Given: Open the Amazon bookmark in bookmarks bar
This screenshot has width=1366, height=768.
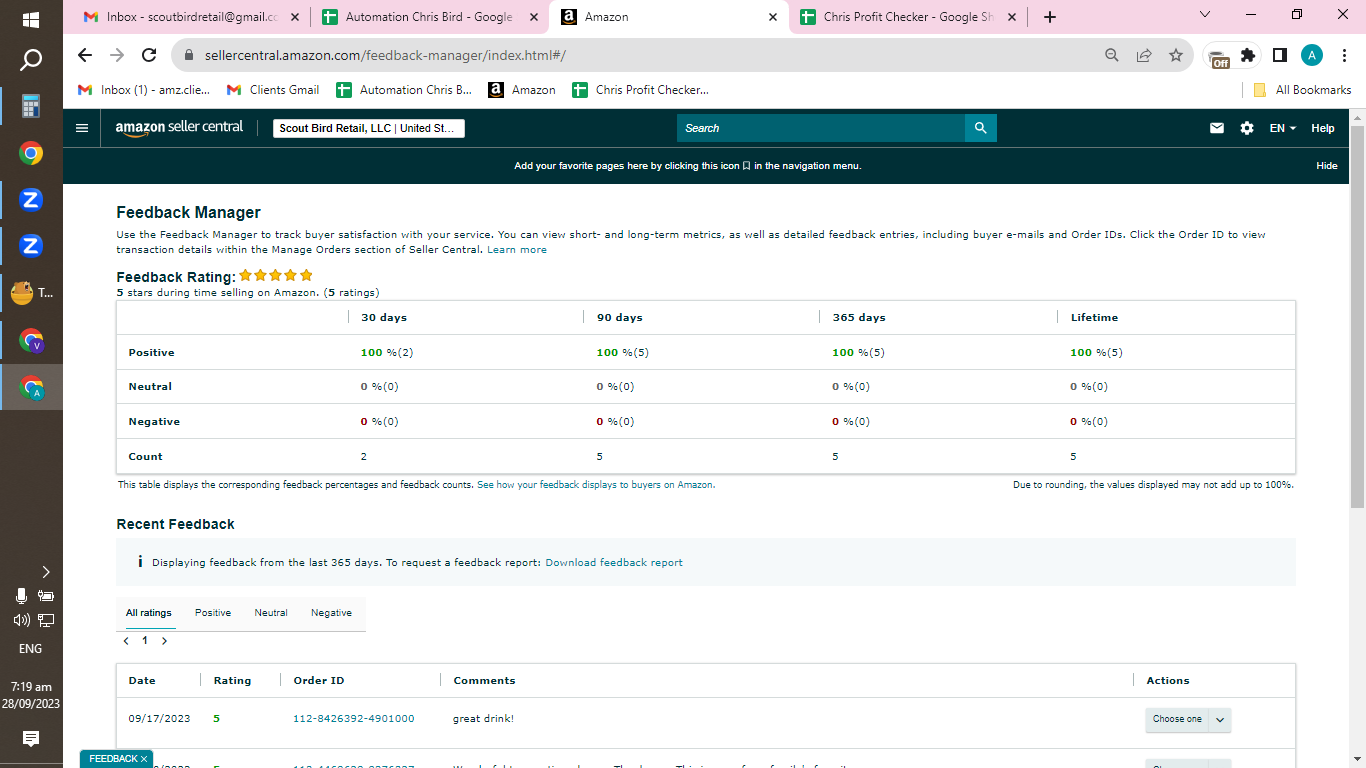Looking at the screenshot, I should click(522, 90).
